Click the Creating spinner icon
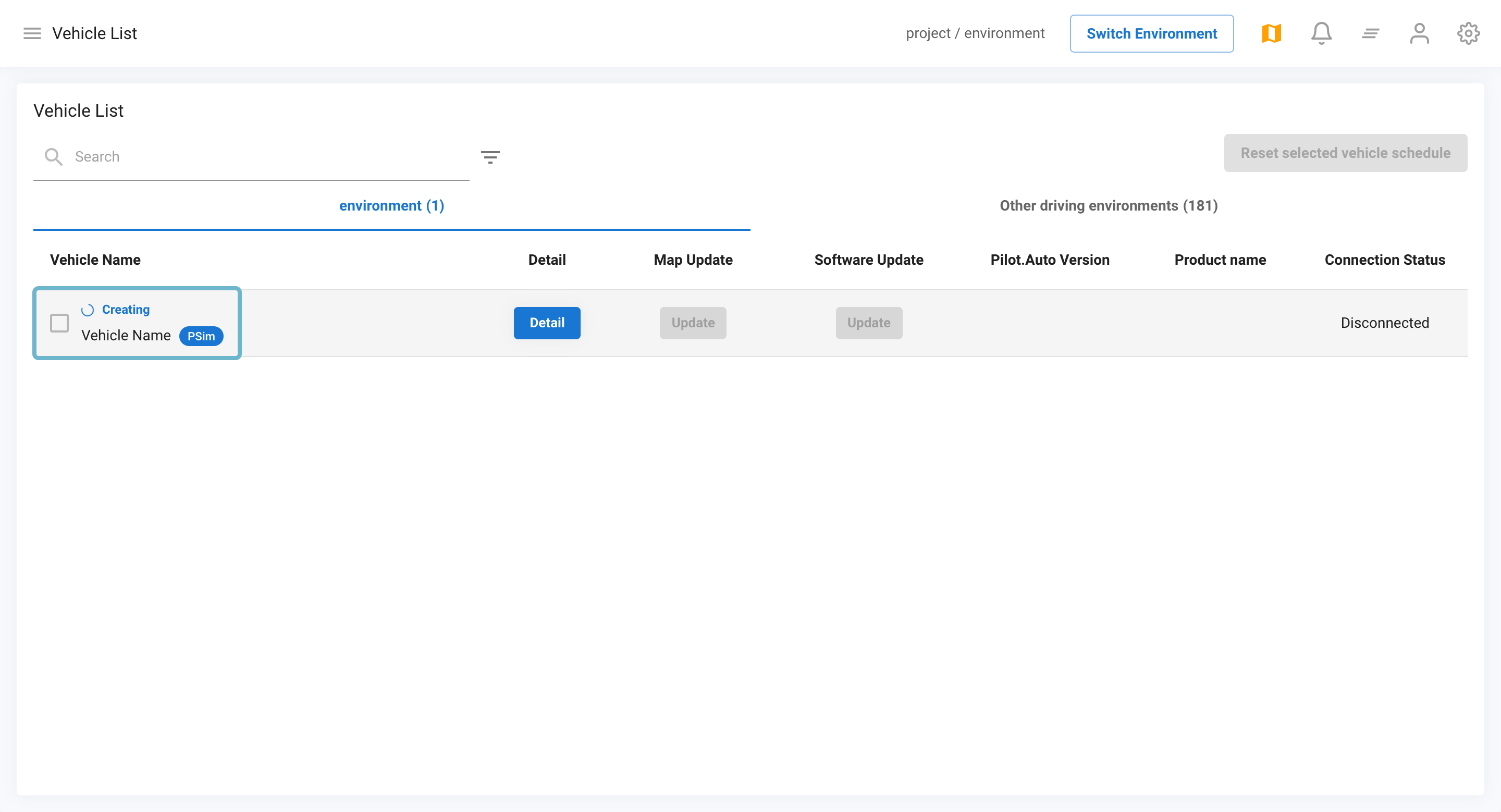The width and height of the screenshot is (1501, 812). pos(88,310)
